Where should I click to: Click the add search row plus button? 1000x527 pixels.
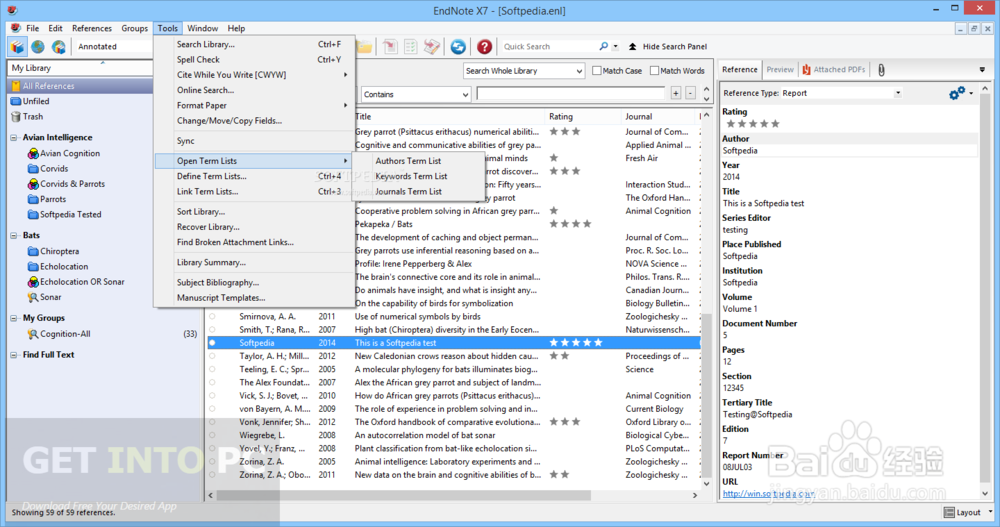click(x=676, y=94)
